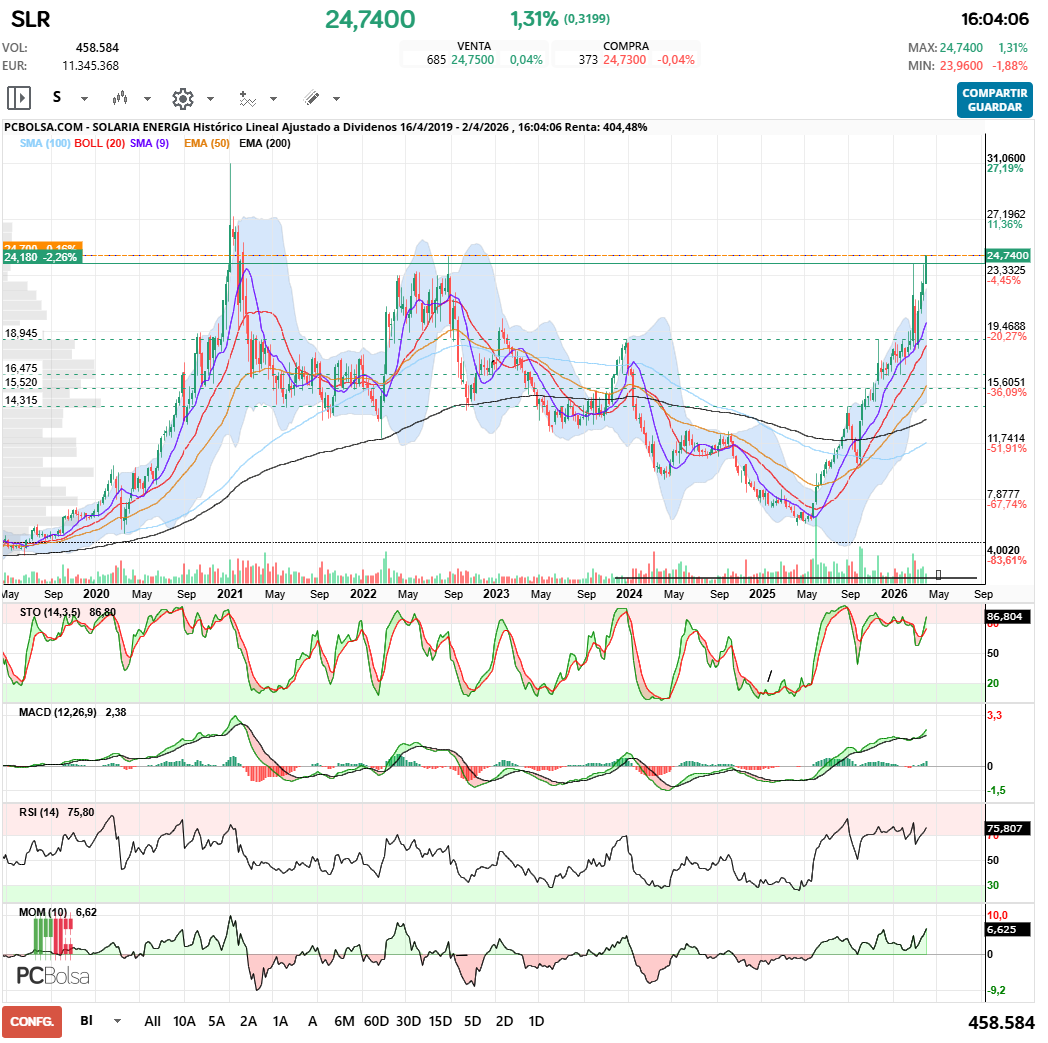The width and height of the screenshot is (1048, 1043).
Task: Click the STO (14,3,5) indicator label
Action: [x=50, y=612]
